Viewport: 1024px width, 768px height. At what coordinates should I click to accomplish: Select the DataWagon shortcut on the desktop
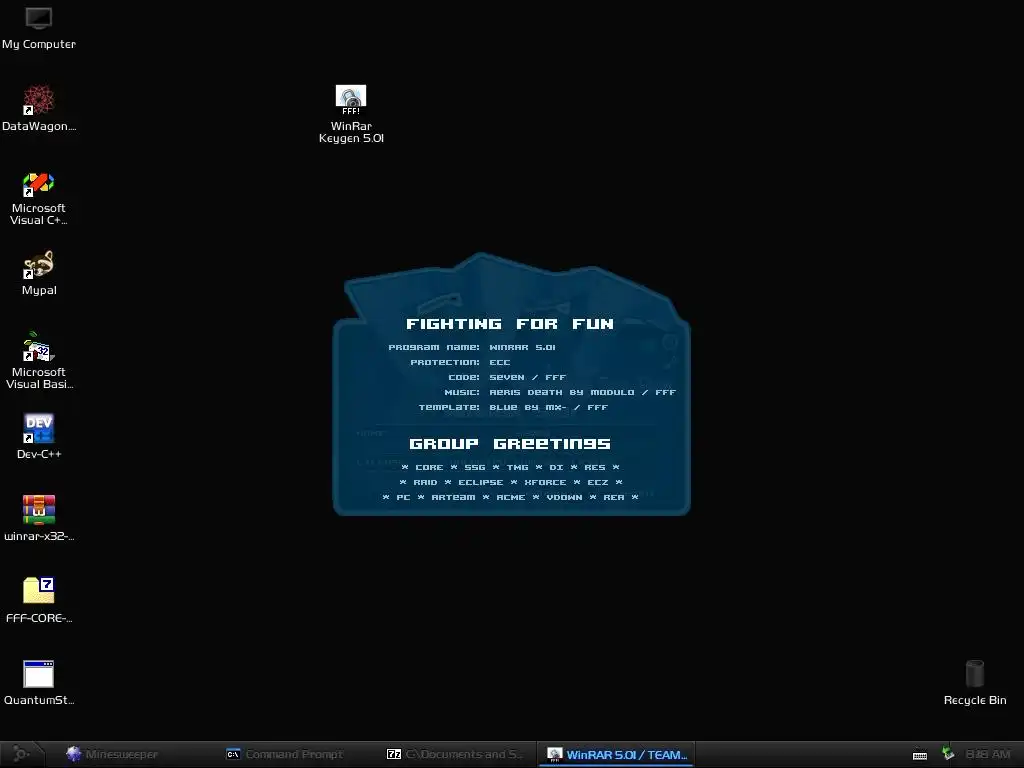point(39,108)
